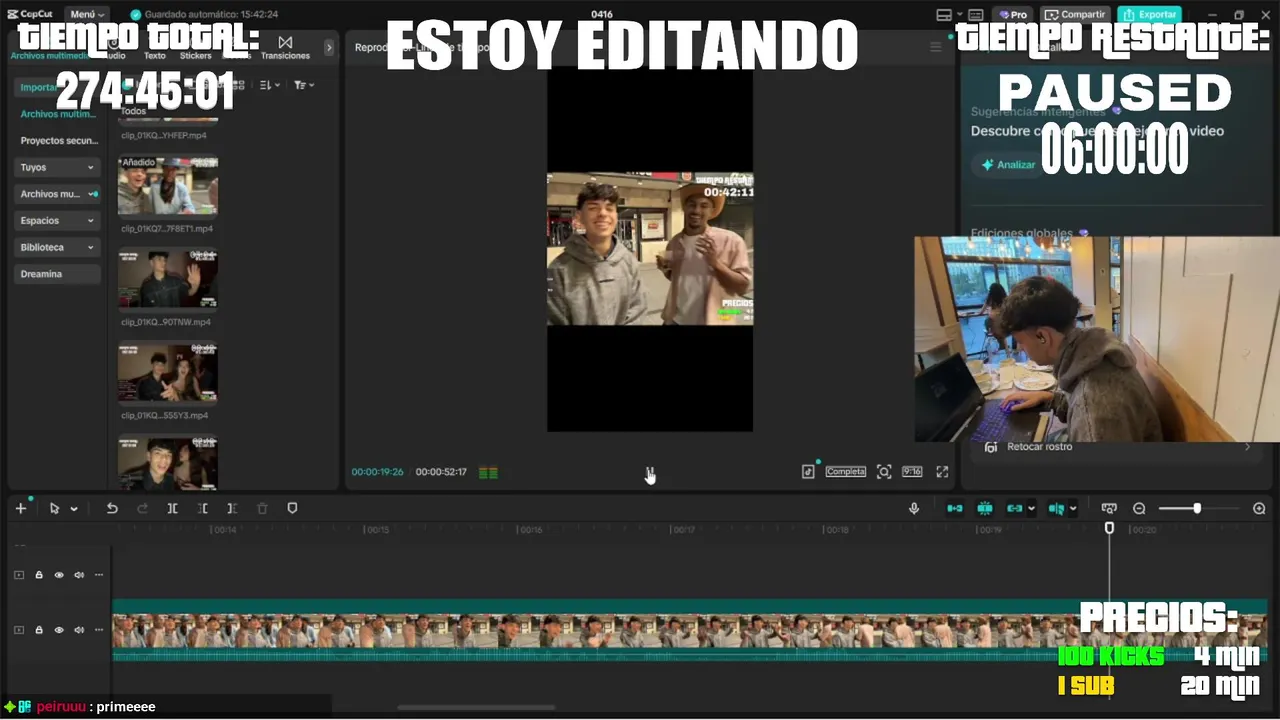Open the Menú dropdown
This screenshot has height=720, width=1280.
tap(88, 15)
